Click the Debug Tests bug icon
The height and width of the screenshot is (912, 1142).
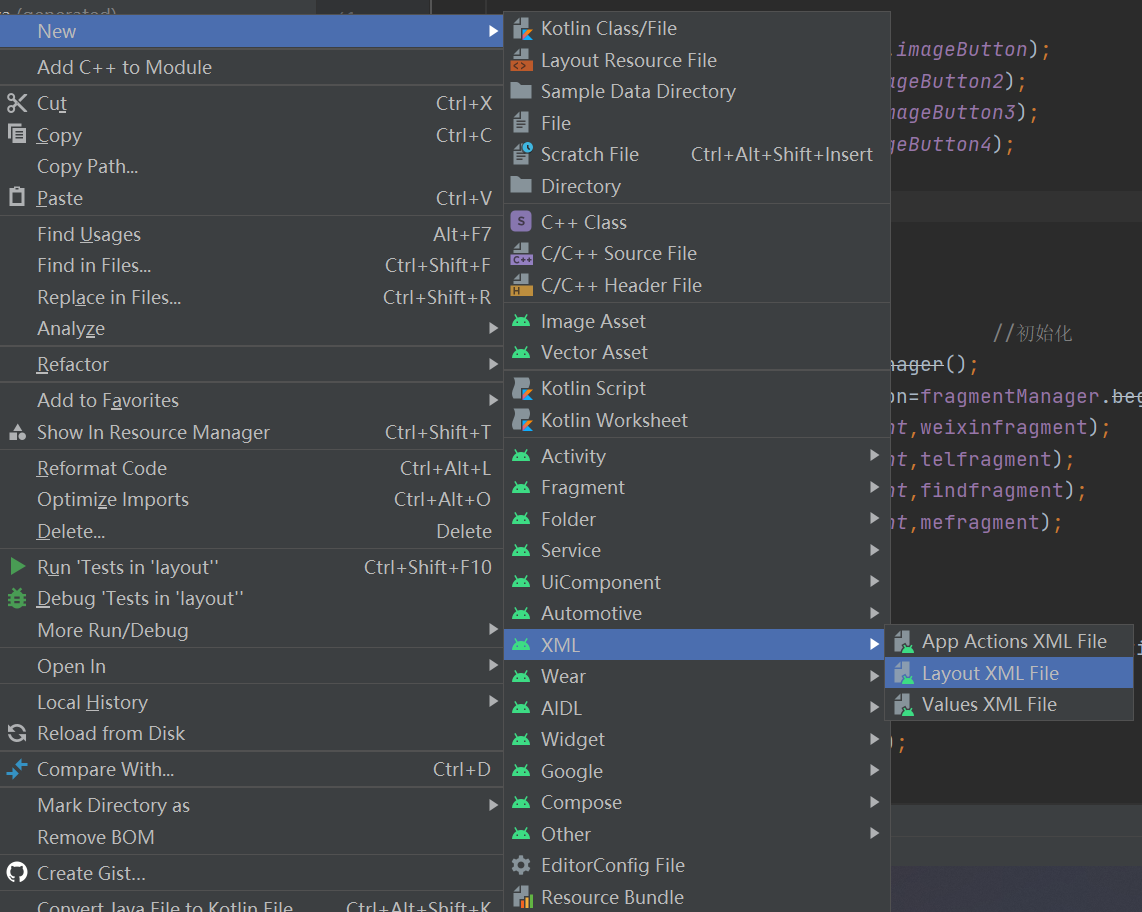[17, 599]
